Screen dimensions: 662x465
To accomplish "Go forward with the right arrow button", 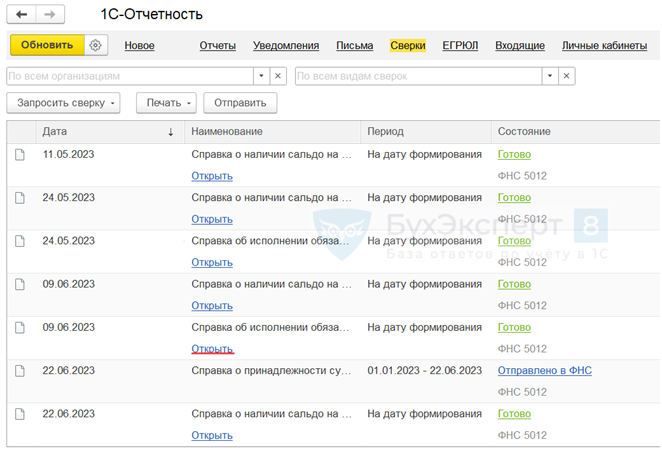I will click(x=50, y=14).
